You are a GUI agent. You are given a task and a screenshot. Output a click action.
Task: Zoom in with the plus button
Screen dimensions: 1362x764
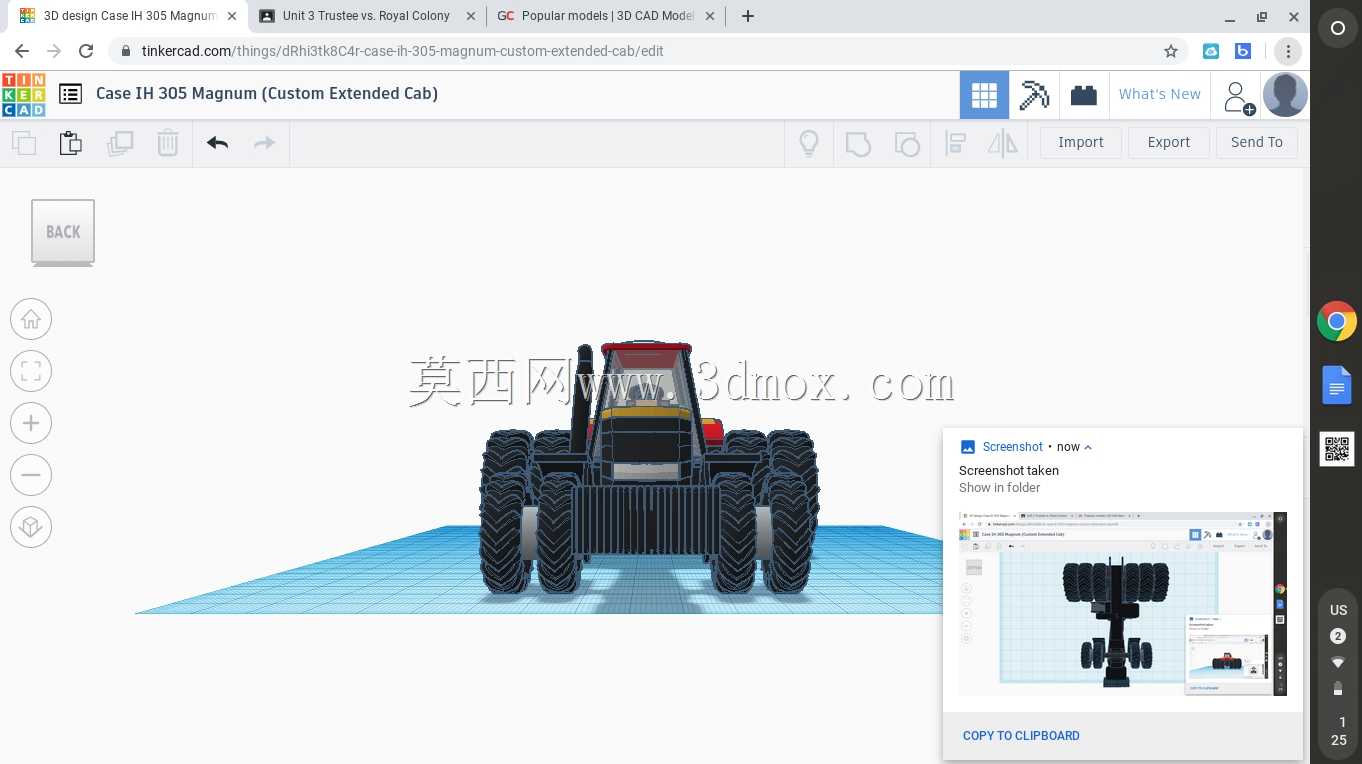(31, 424)
